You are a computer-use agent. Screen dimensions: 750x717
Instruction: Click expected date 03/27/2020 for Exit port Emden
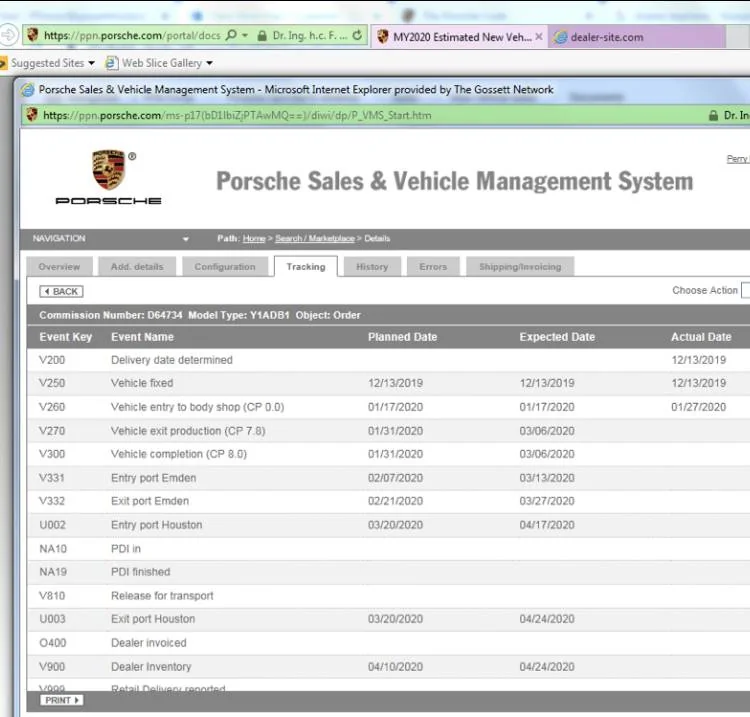(547, 501)
